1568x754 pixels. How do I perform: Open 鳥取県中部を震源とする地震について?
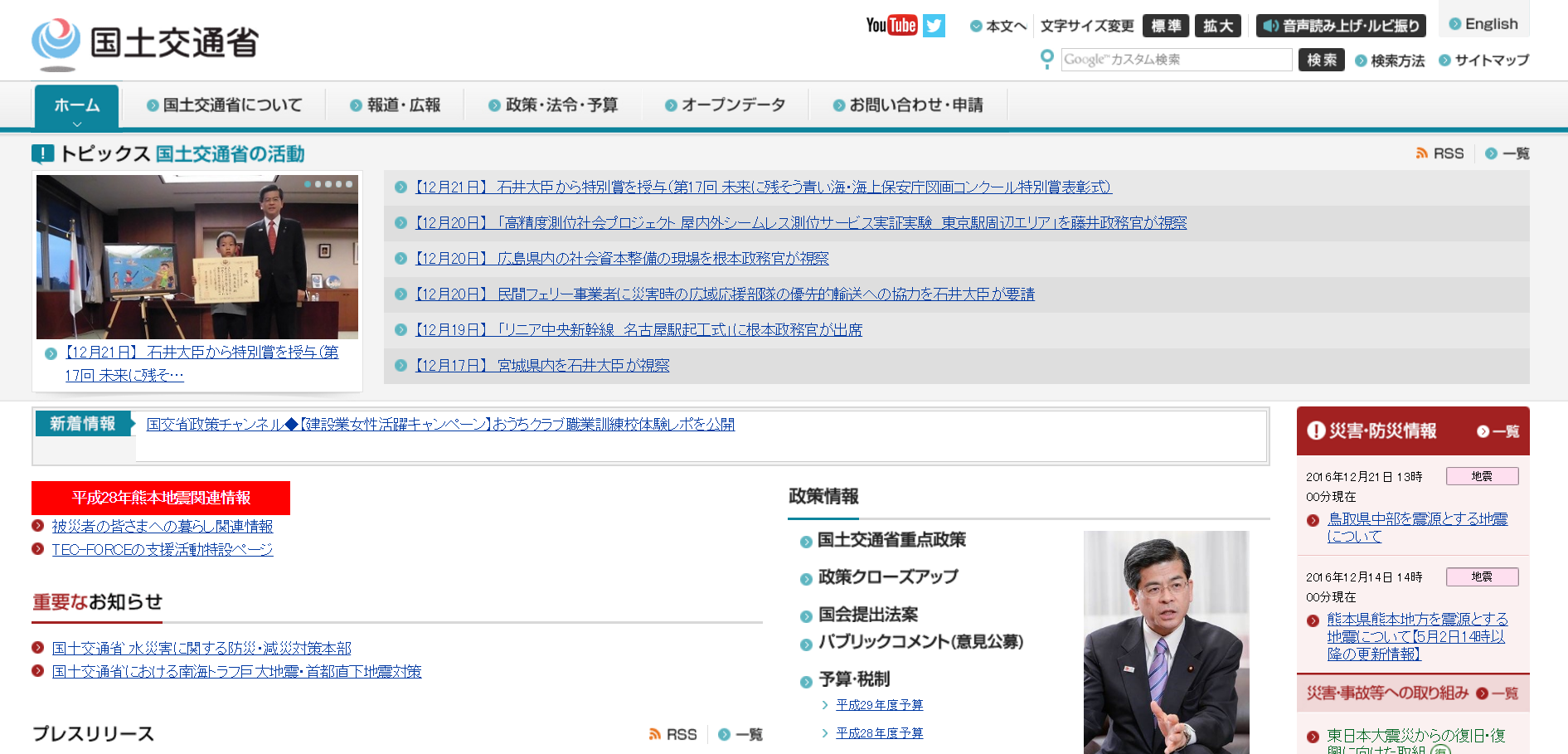[1417, 528]
